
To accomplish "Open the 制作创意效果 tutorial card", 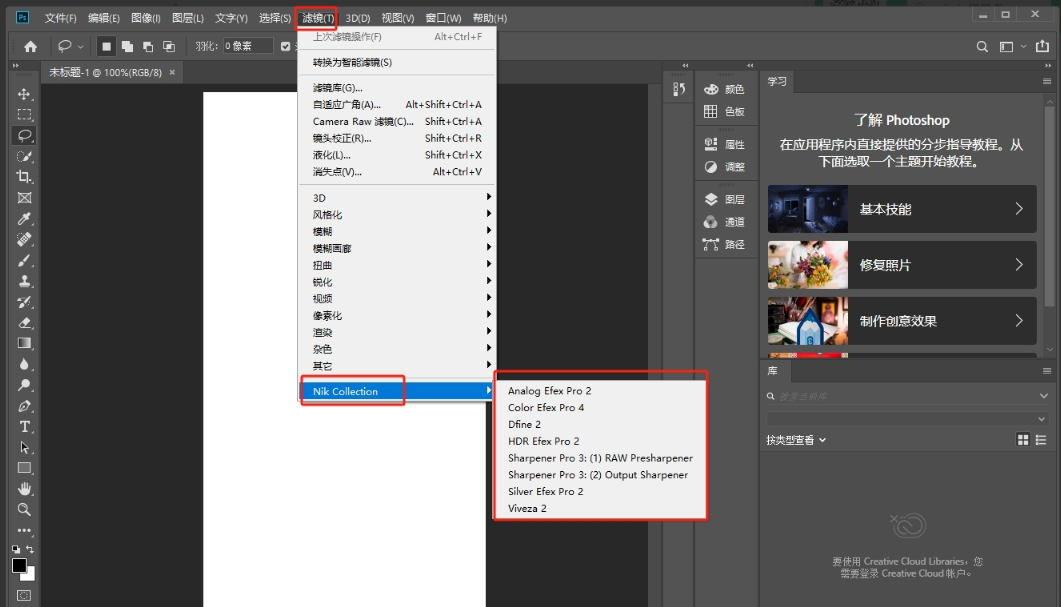I will (902, 321).
